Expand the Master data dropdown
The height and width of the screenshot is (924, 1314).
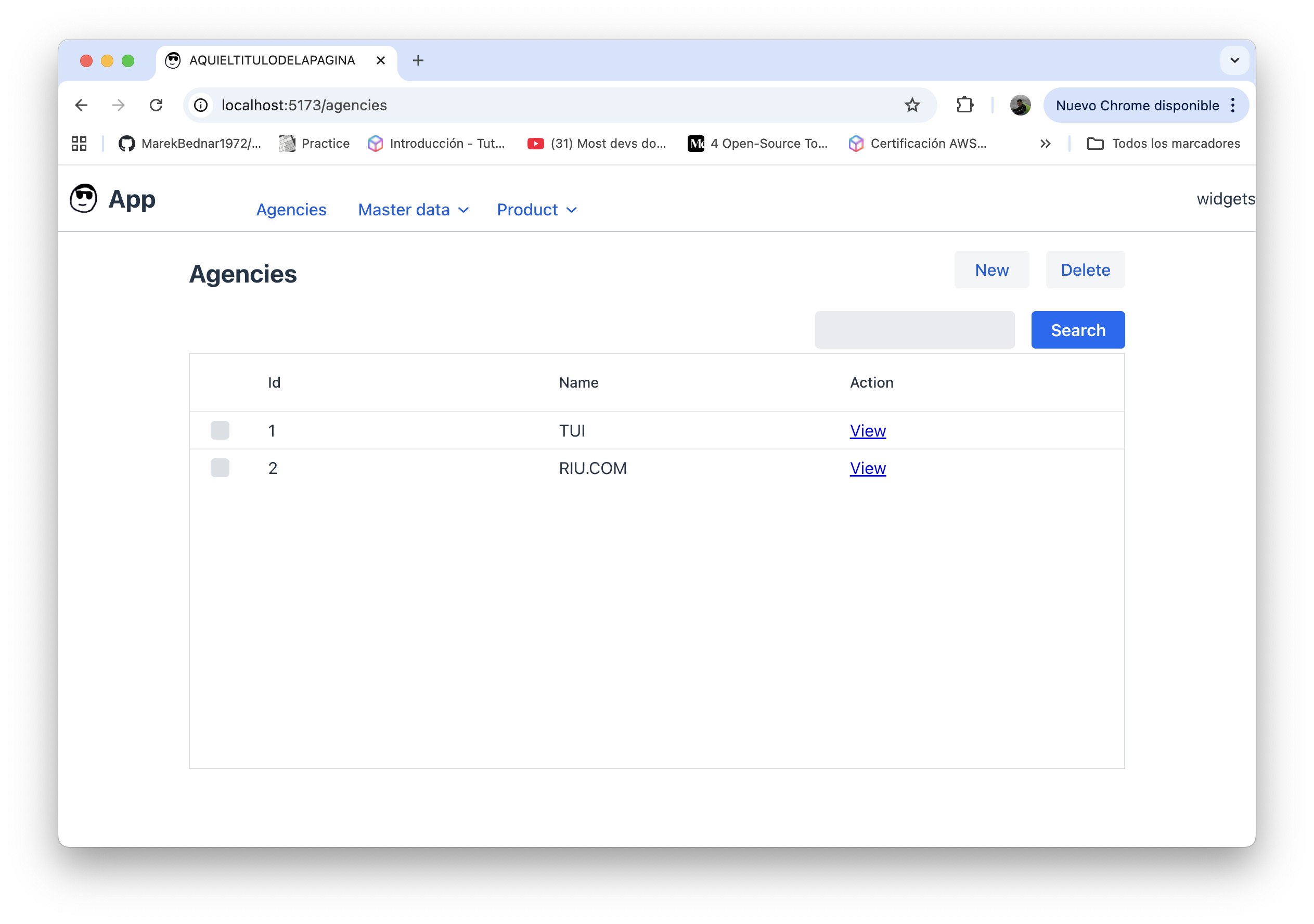[413, 210]
